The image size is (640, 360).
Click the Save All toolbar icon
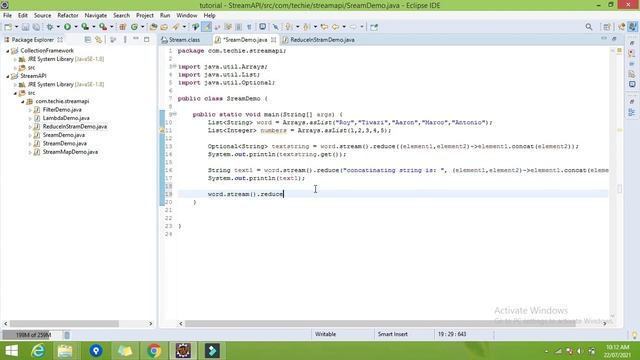coord(36,27)
